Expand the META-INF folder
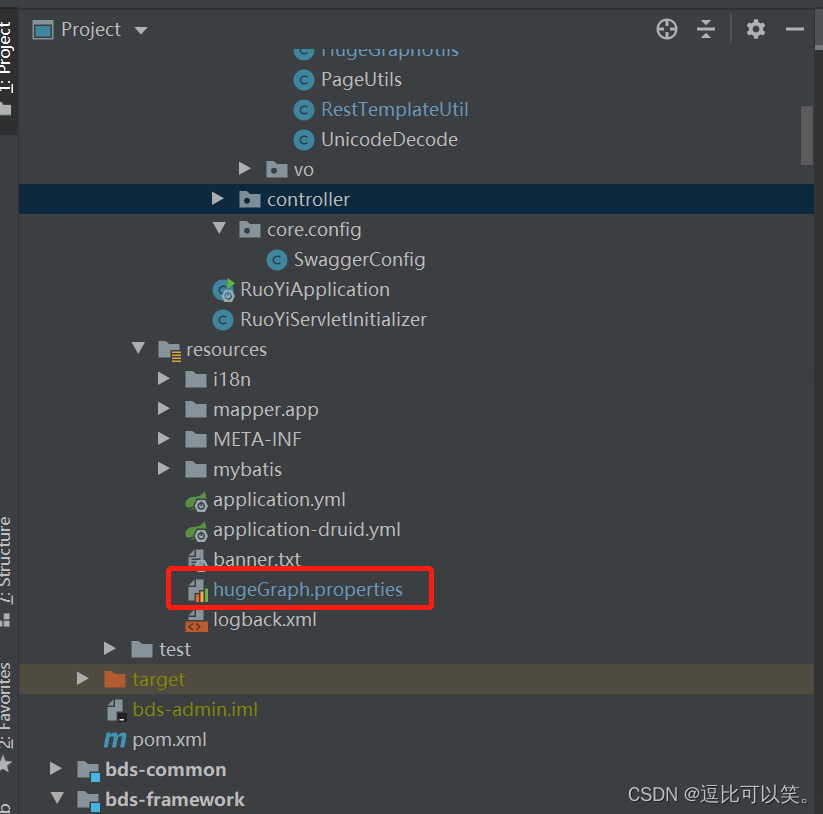 click(x=164, y=438)
